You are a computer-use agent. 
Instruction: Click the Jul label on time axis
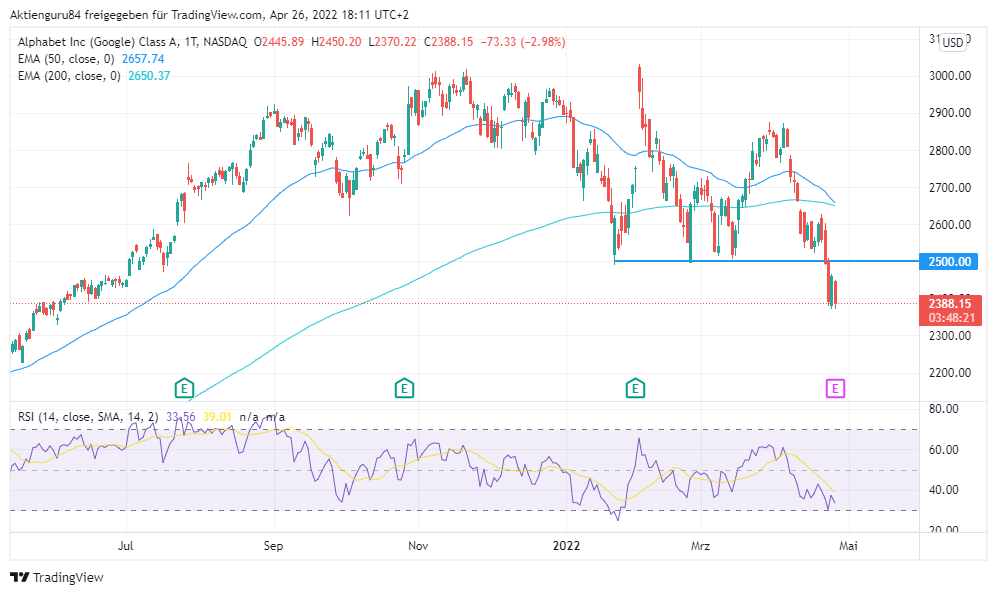point(126,545)
